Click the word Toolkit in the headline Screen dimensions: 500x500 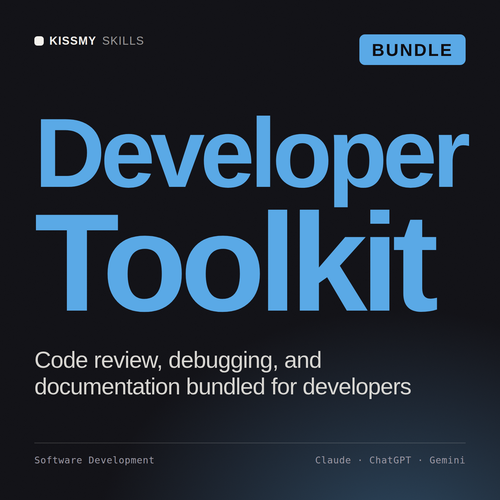[x=236, y=262]
